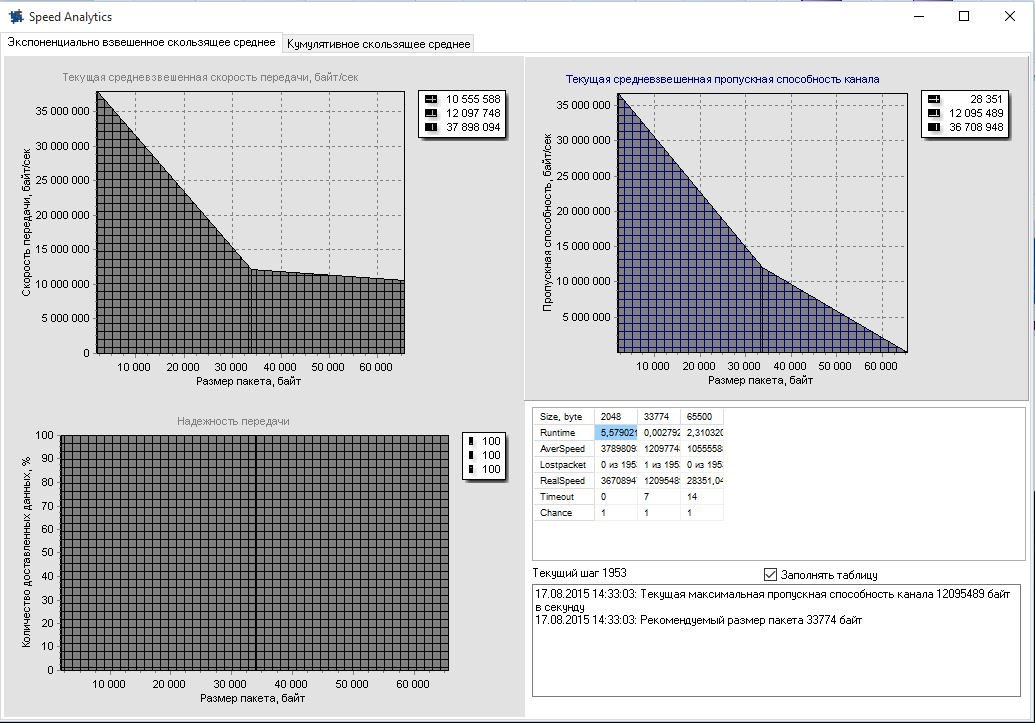The image size is (1035, 723).
Task: Select the AverSpeed row header
Action: [x=563, y=448]
